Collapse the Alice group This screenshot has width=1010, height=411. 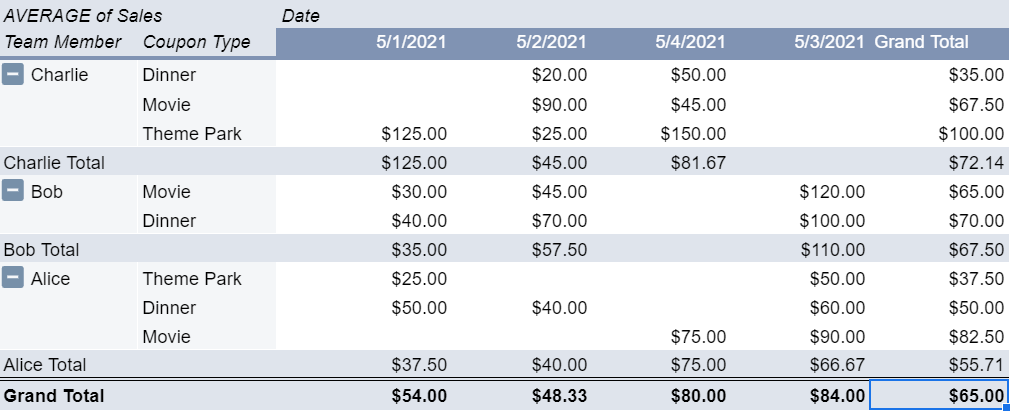coord(12,278)
